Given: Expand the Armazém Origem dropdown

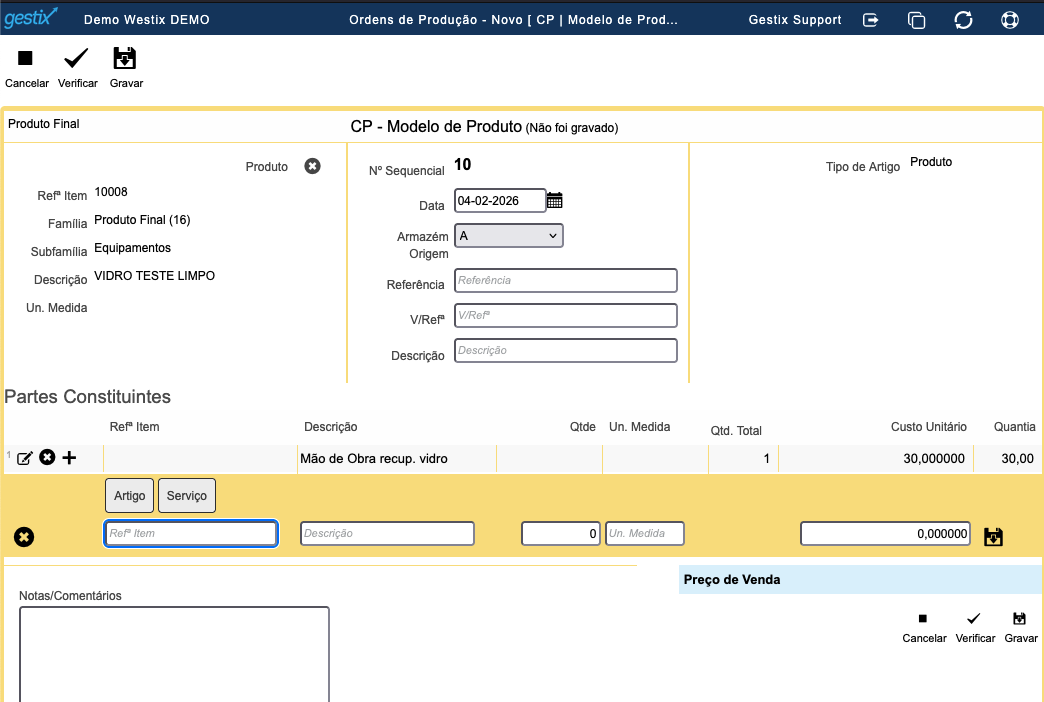Looking at the screenshot, I should [509, 236].
